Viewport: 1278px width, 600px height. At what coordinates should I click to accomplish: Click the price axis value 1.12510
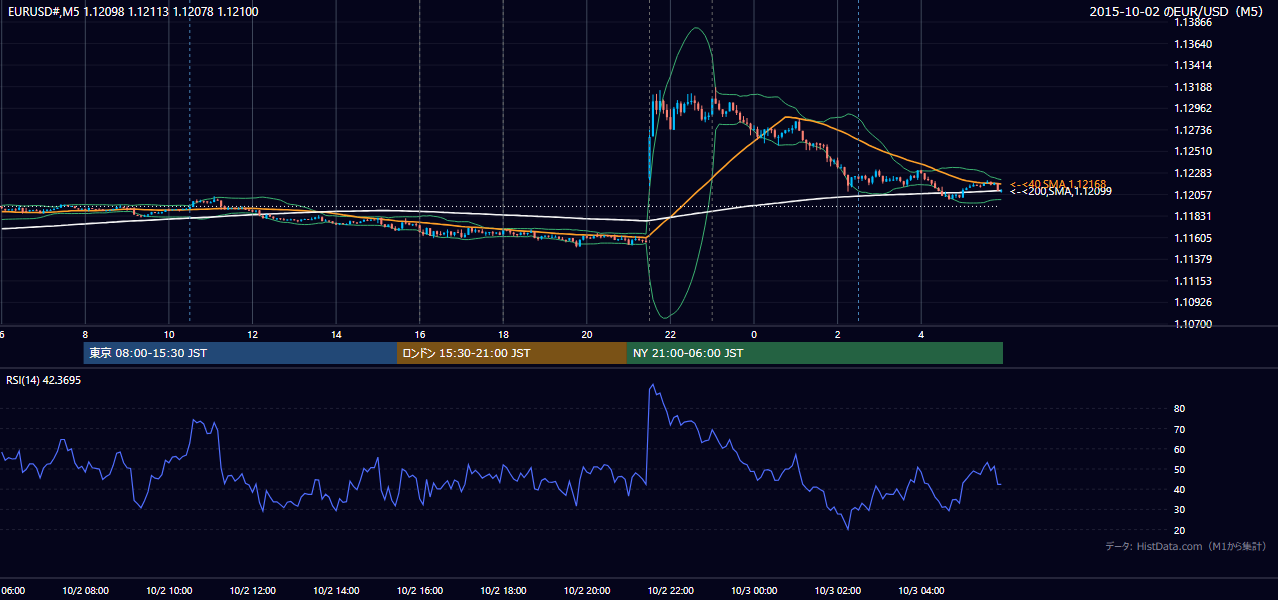pyautogui.click(x=1193, y=151)
